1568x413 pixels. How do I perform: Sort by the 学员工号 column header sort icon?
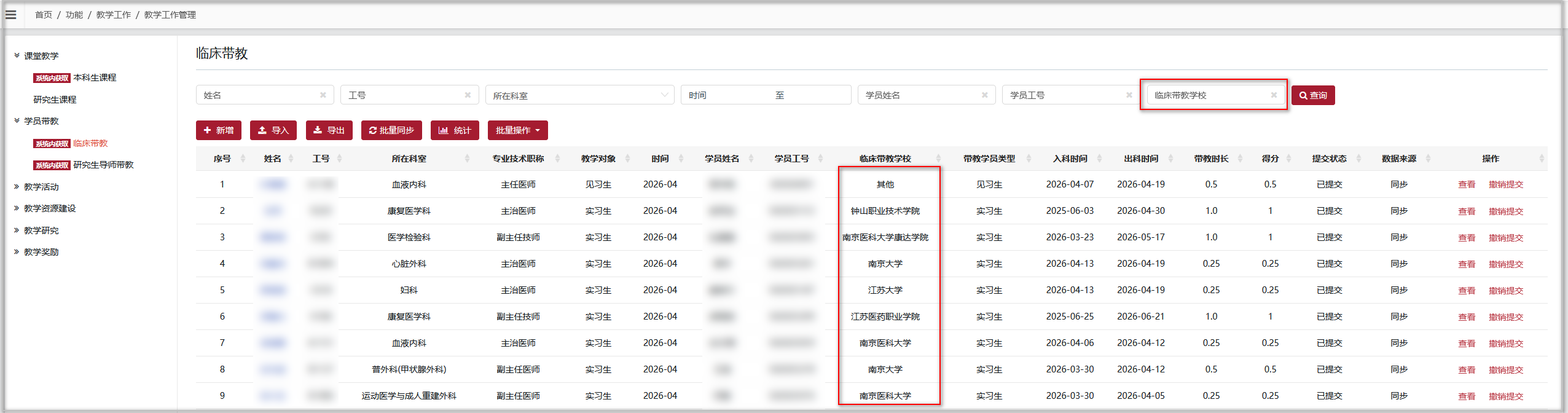coord(820,159)
